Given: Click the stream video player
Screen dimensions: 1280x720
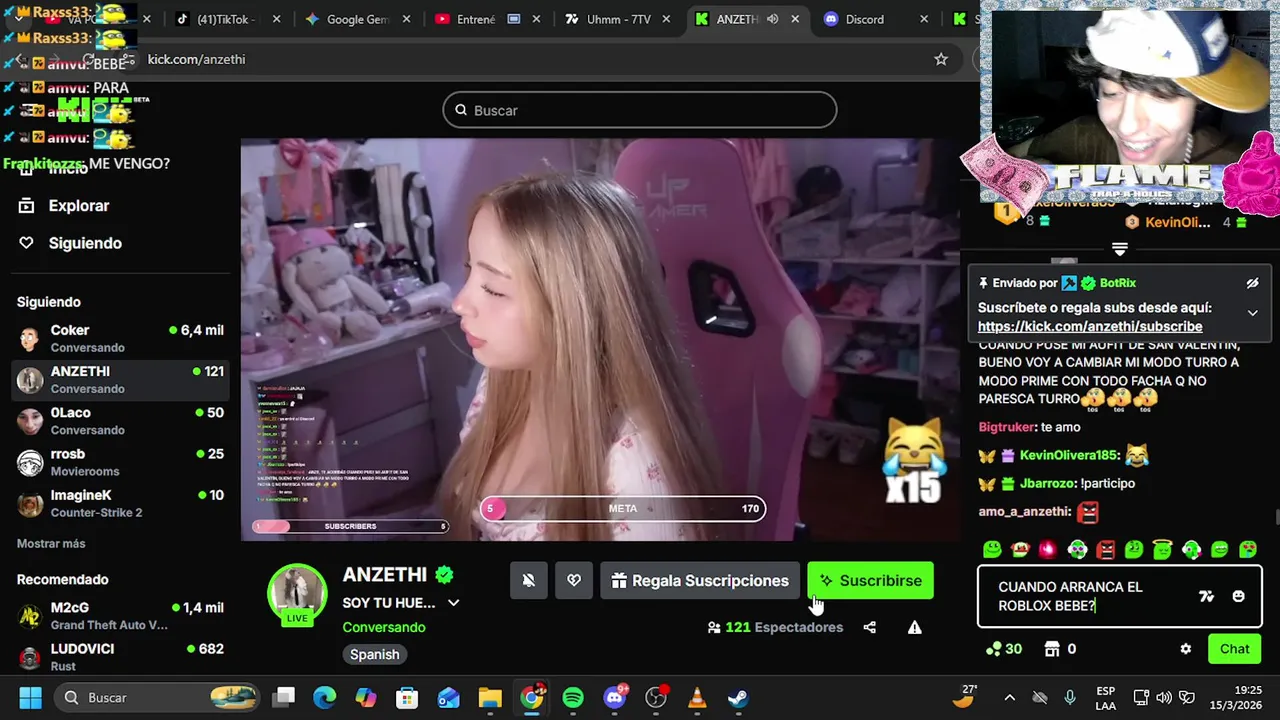Looking at the screenshot, I should [600, 340].
